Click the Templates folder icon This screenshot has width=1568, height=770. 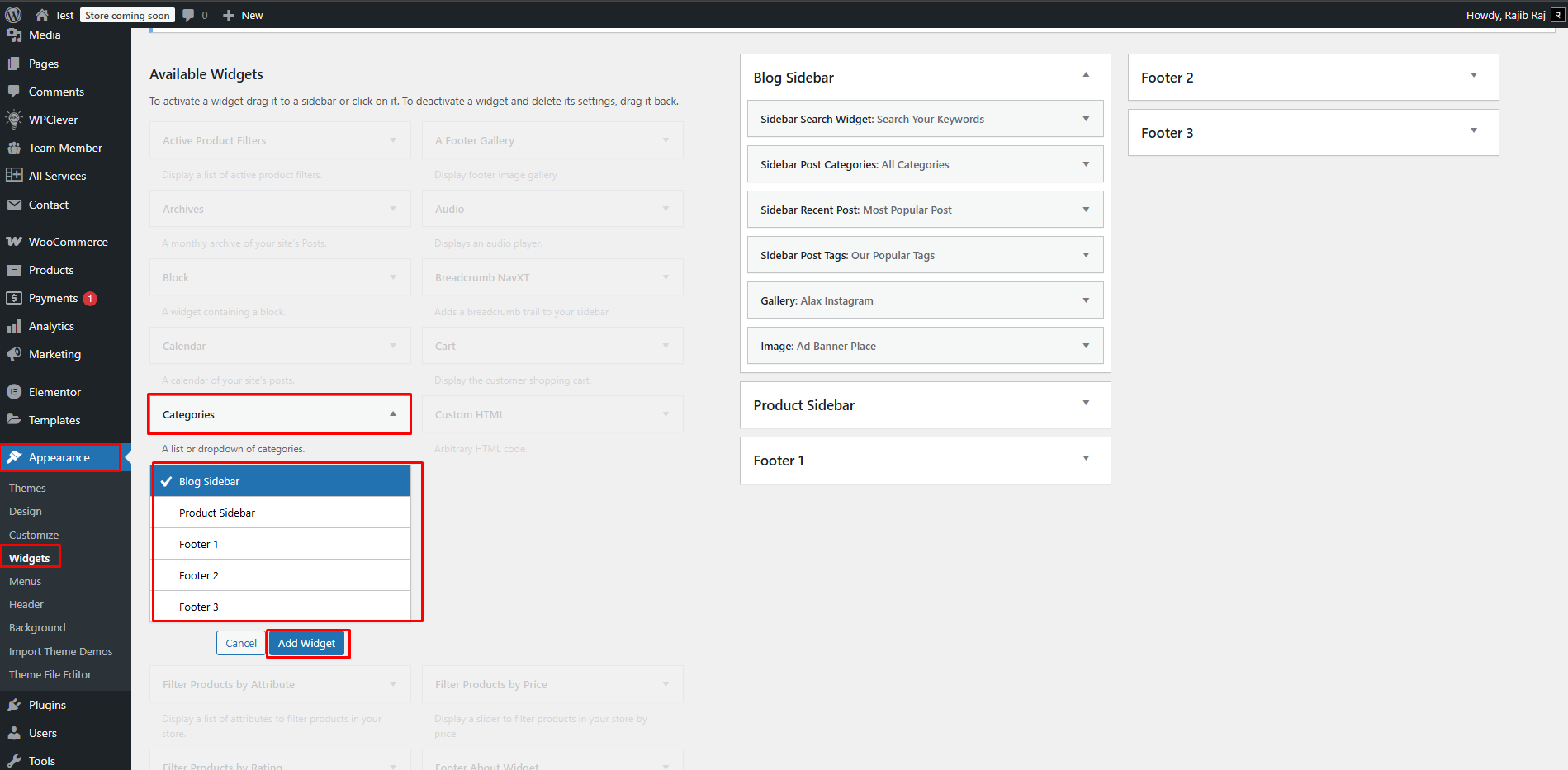click(x=14, y=420)
